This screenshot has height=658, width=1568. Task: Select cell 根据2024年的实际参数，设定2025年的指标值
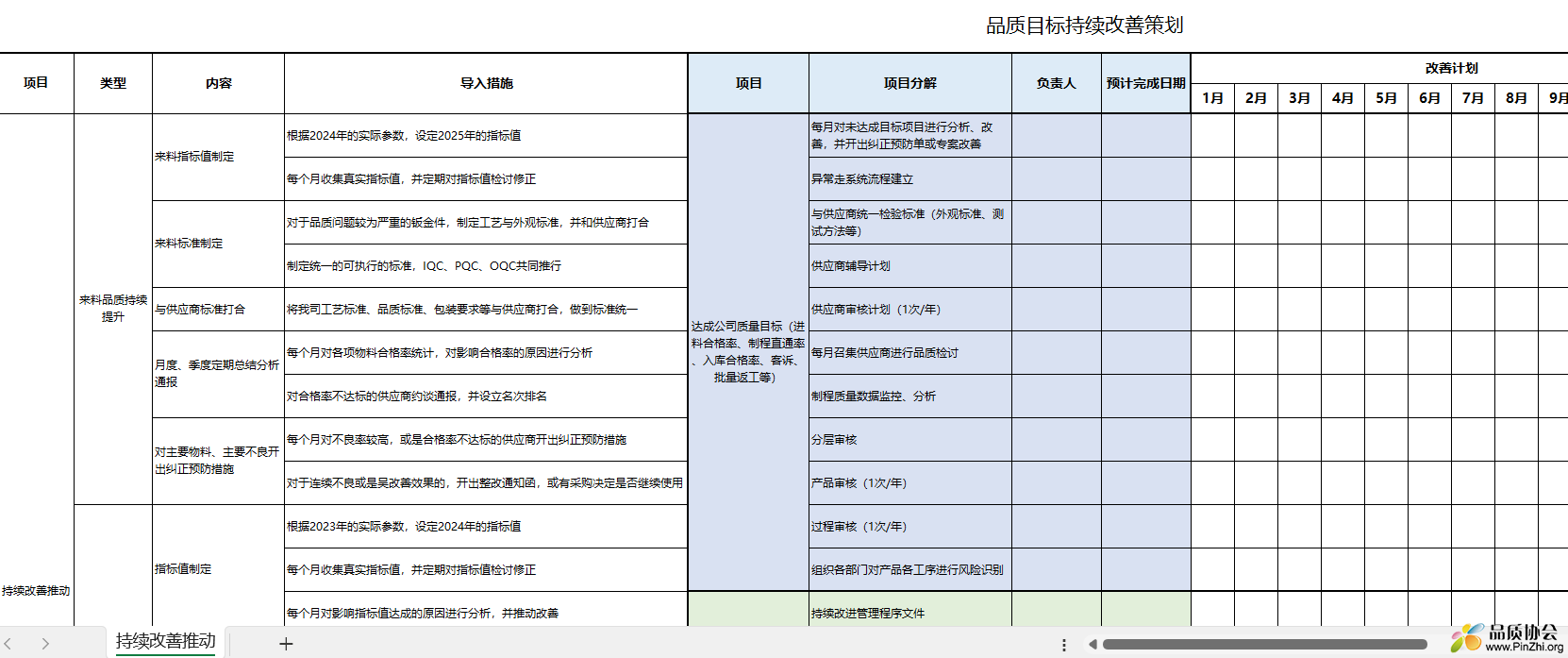(486, 136)
